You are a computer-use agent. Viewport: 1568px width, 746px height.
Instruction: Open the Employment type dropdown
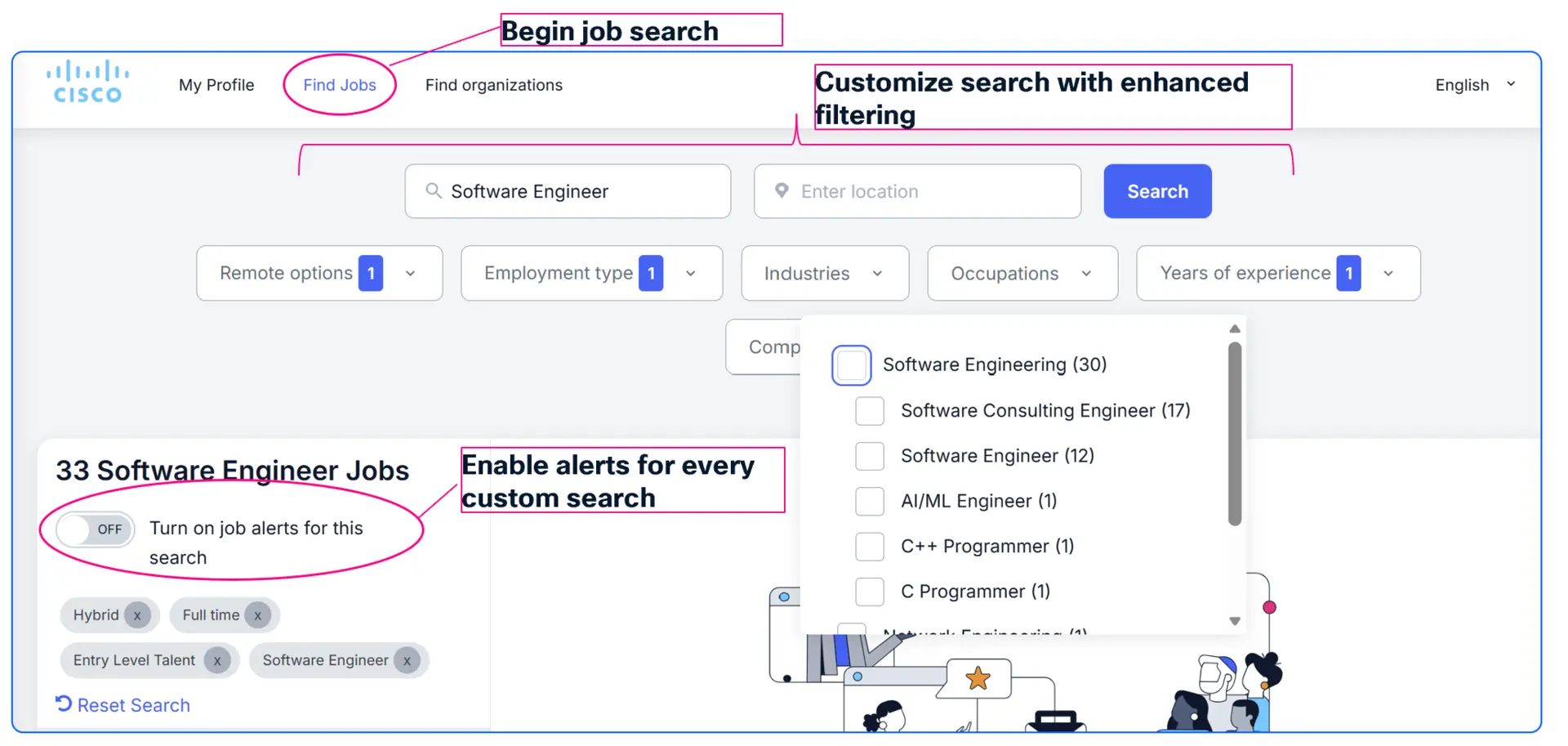click(x=591, y=273)
